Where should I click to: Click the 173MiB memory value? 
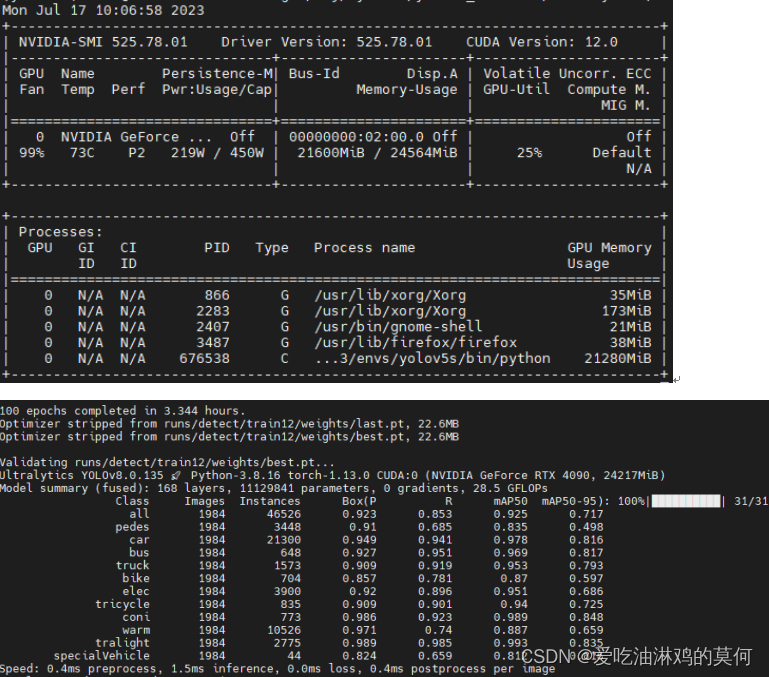tap(627, 311)
